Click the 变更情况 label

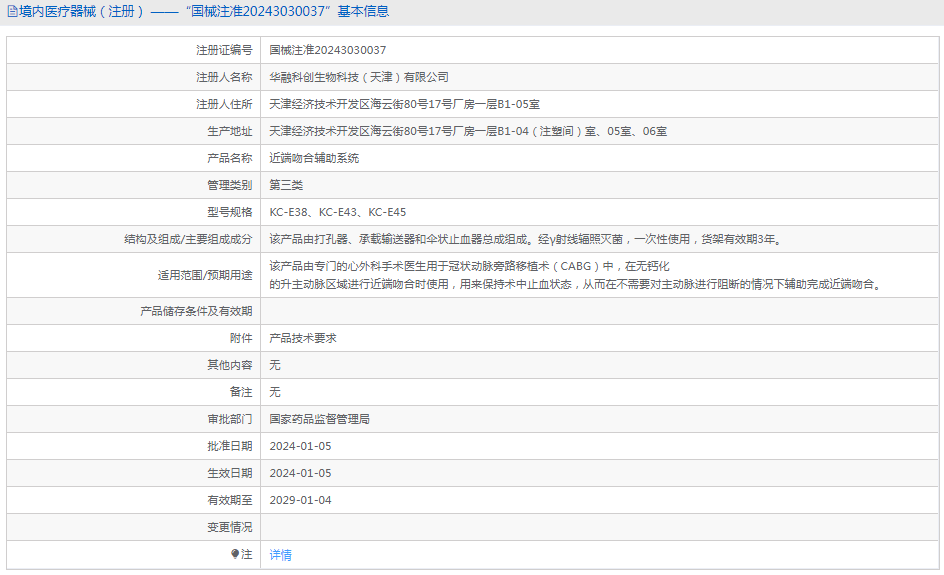coord(230,527)
